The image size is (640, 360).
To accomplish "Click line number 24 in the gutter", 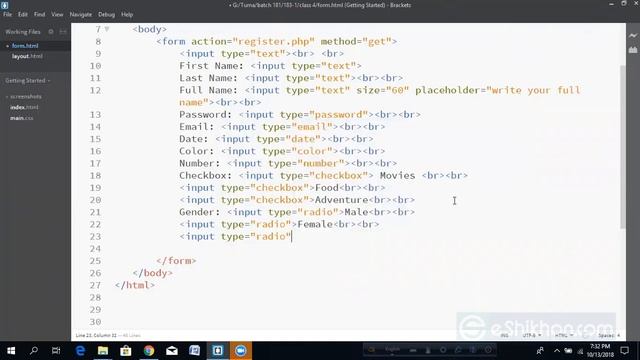I will (x=96, y=249).
